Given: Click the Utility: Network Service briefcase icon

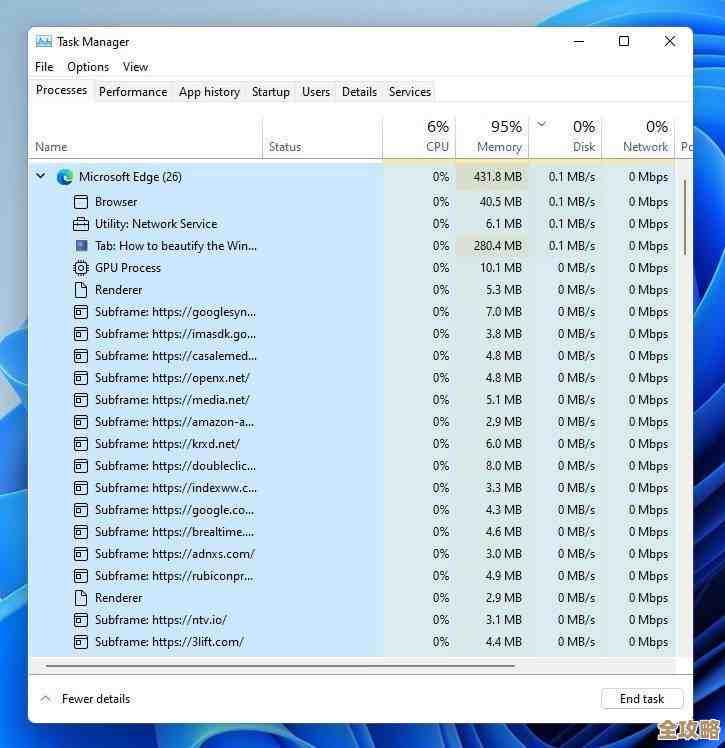Looking at the screenshot, I should 81,224.
